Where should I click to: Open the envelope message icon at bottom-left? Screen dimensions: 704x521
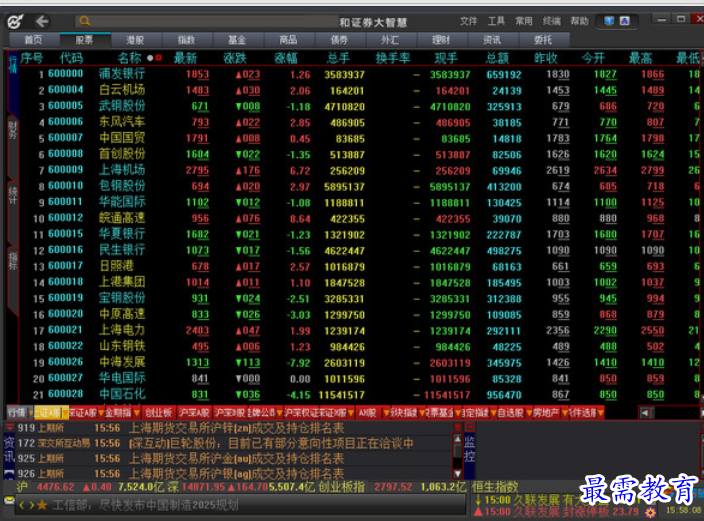pyautogui.click(x=9, y=500)
